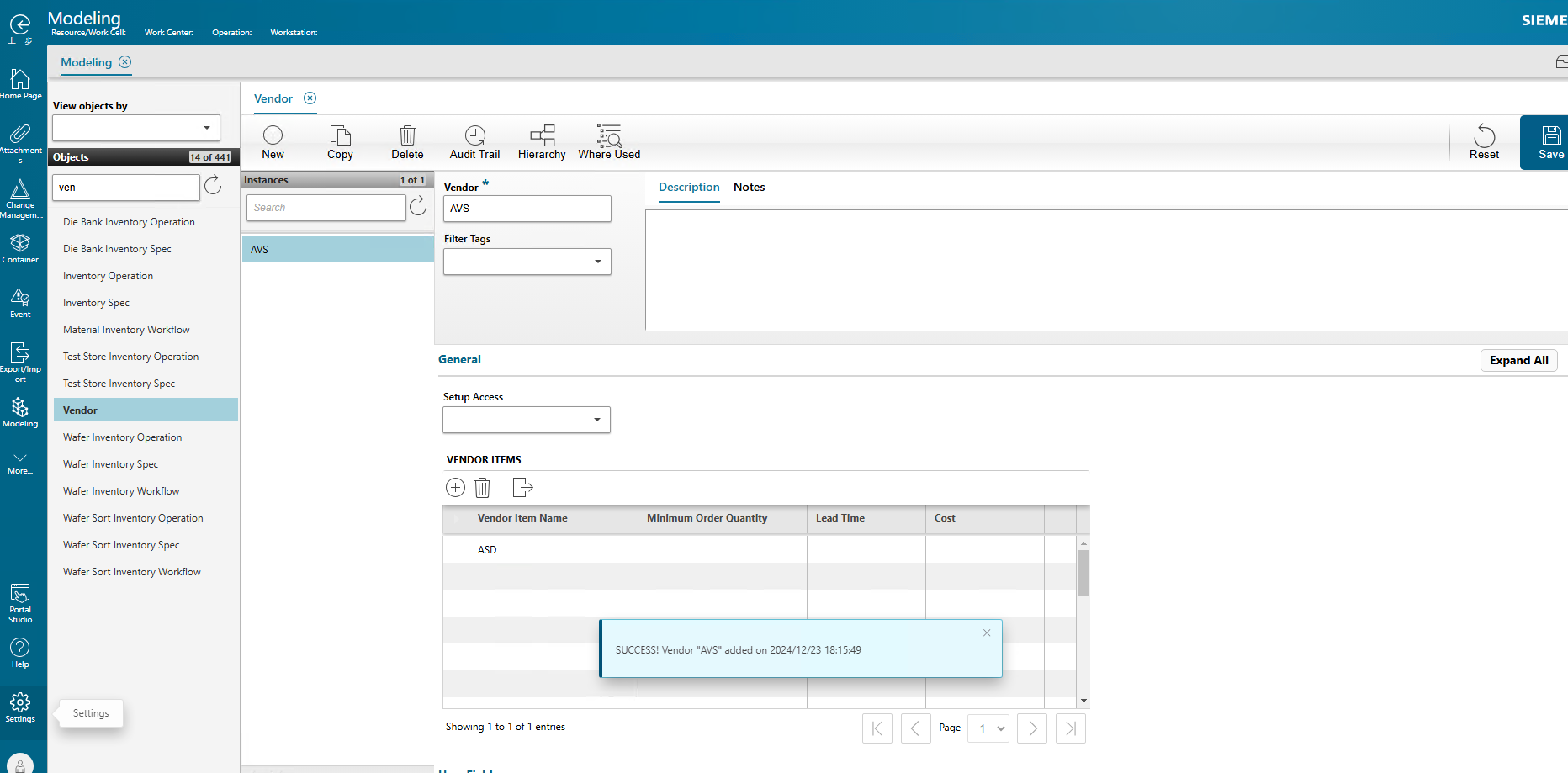Open Help in the sidebar
This screenshot has height=773, width=1568.
coord(20,653)
